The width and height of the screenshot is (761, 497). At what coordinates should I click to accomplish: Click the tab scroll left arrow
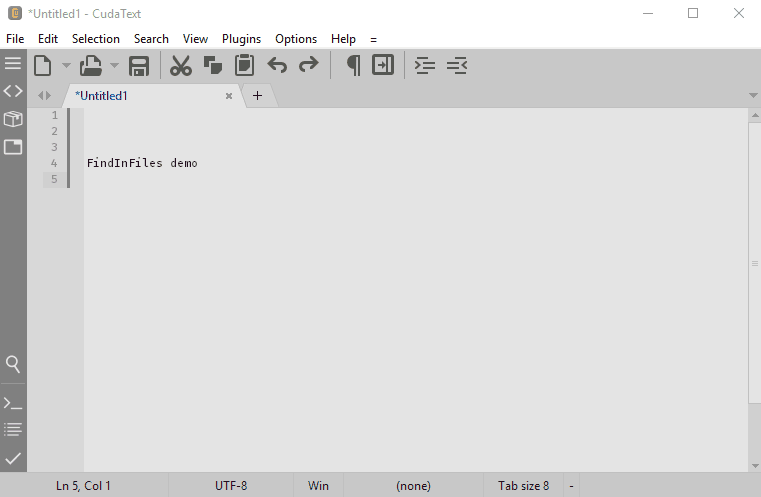(40, 96)
